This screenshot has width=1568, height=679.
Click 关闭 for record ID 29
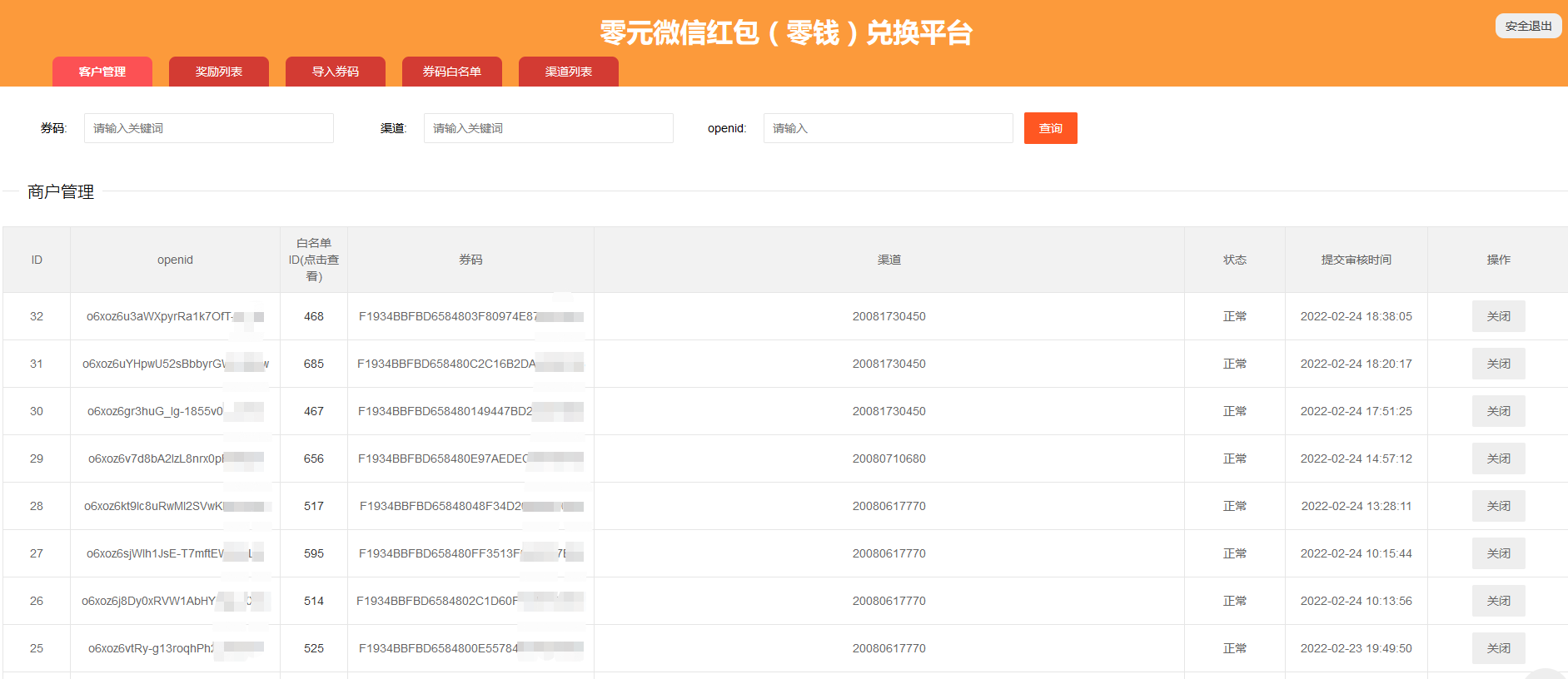tap(1498, 458)
